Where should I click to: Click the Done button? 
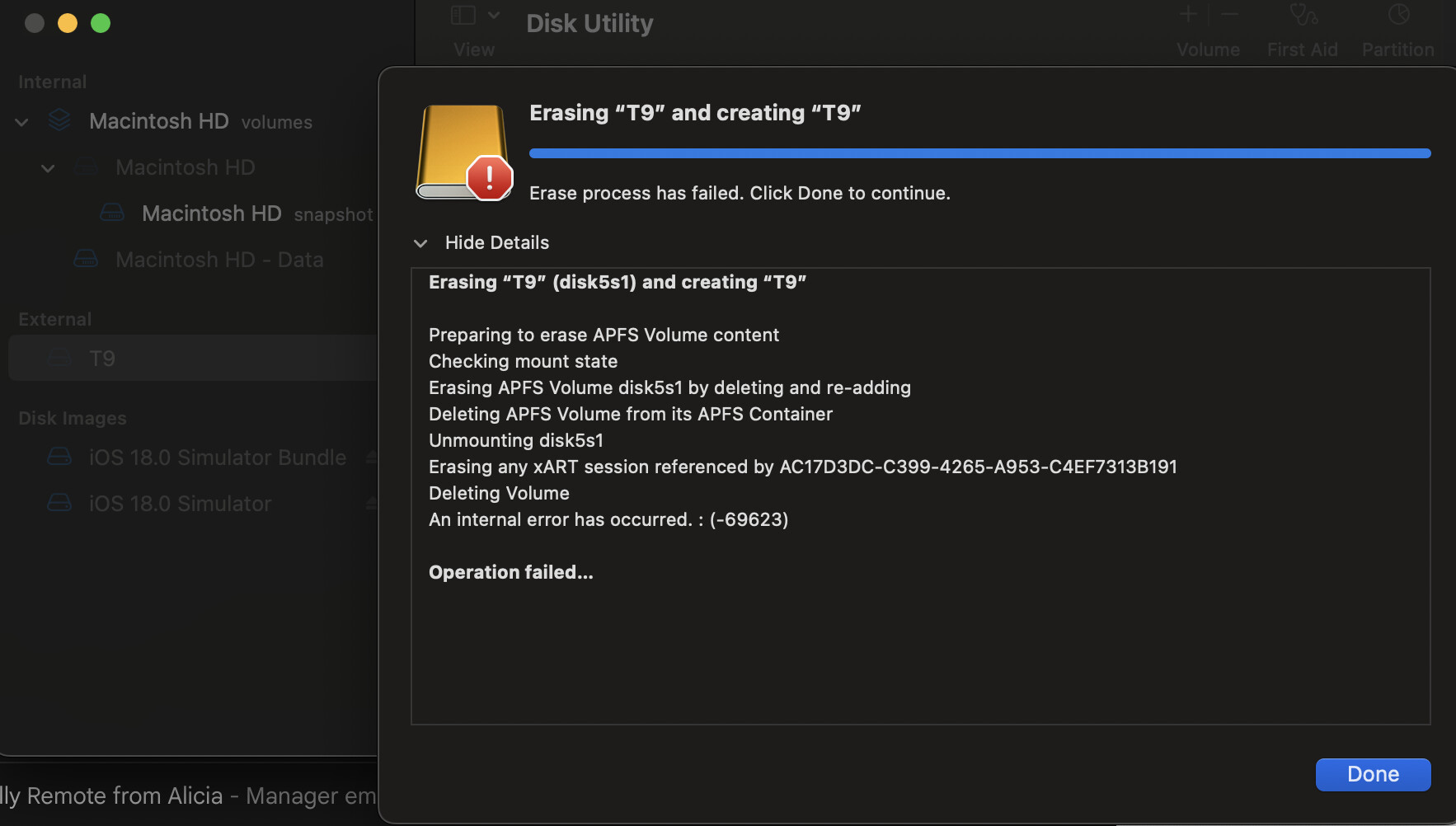click(1373, 774)
